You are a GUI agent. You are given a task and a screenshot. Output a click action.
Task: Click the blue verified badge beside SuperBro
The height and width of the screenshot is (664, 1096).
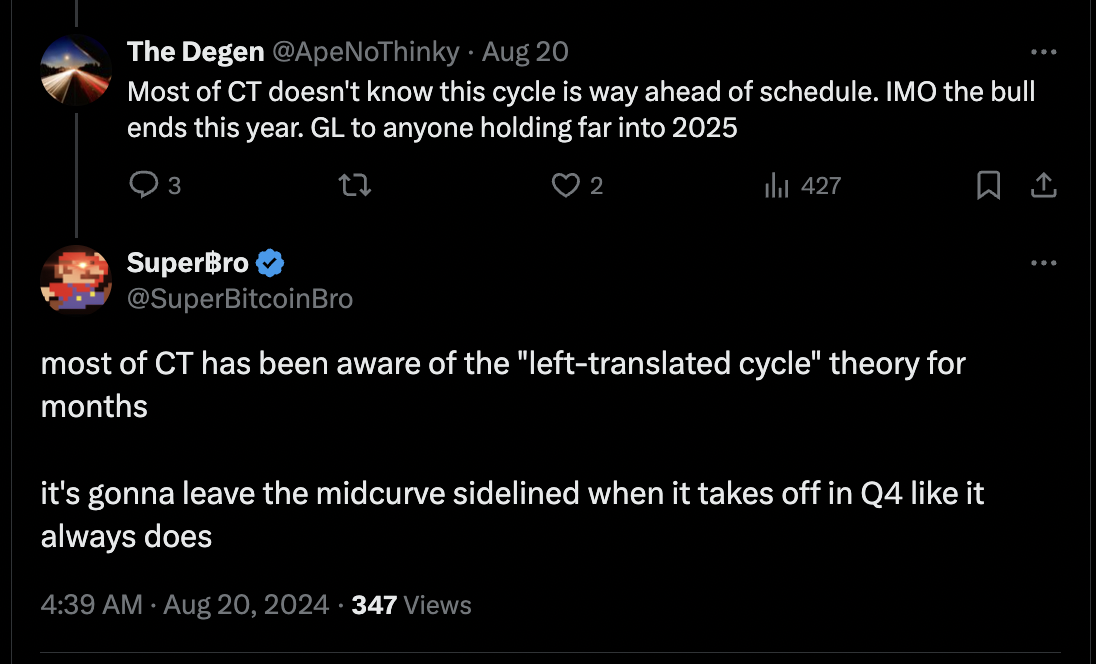click(x=271, y=263)
